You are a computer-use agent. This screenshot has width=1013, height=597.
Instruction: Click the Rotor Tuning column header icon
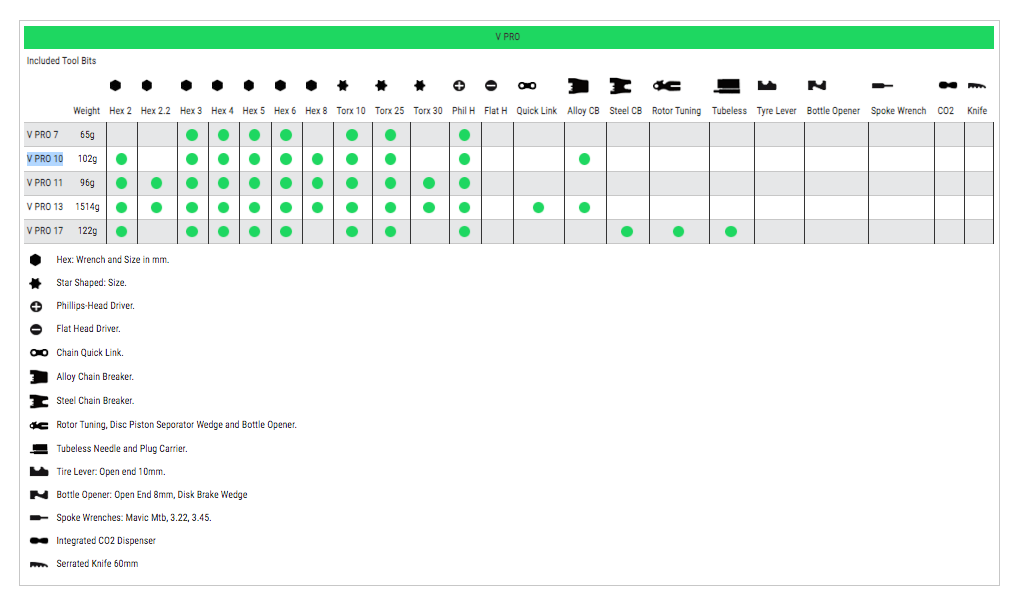(667, 86)
